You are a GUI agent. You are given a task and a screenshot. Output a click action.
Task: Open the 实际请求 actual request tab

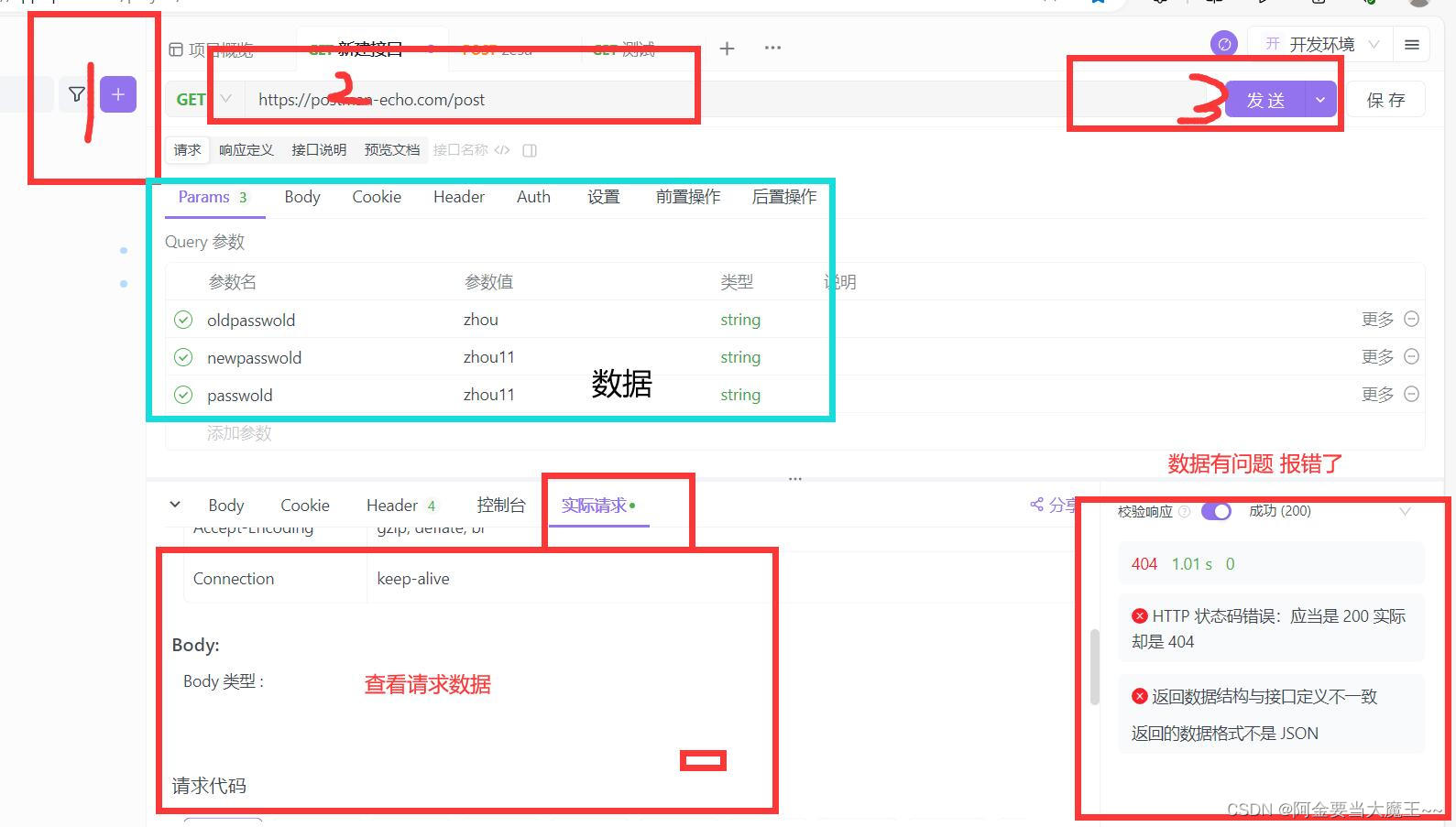[x=598, y=506]
